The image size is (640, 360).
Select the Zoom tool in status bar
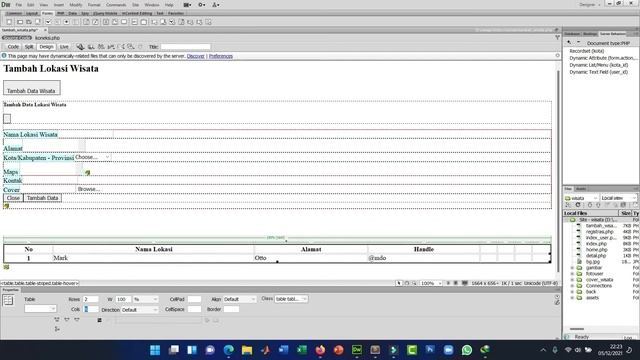tap(414, 283)
